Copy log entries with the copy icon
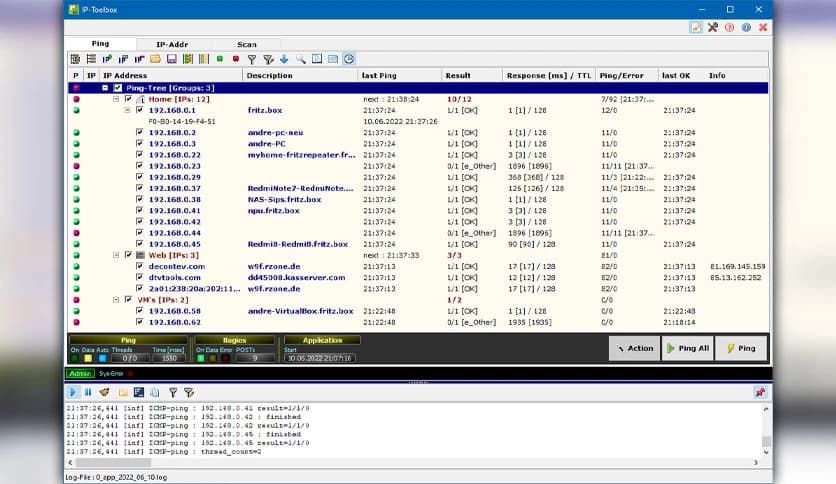This screenshot has width=836, height=484. click(x=155, y=392)
